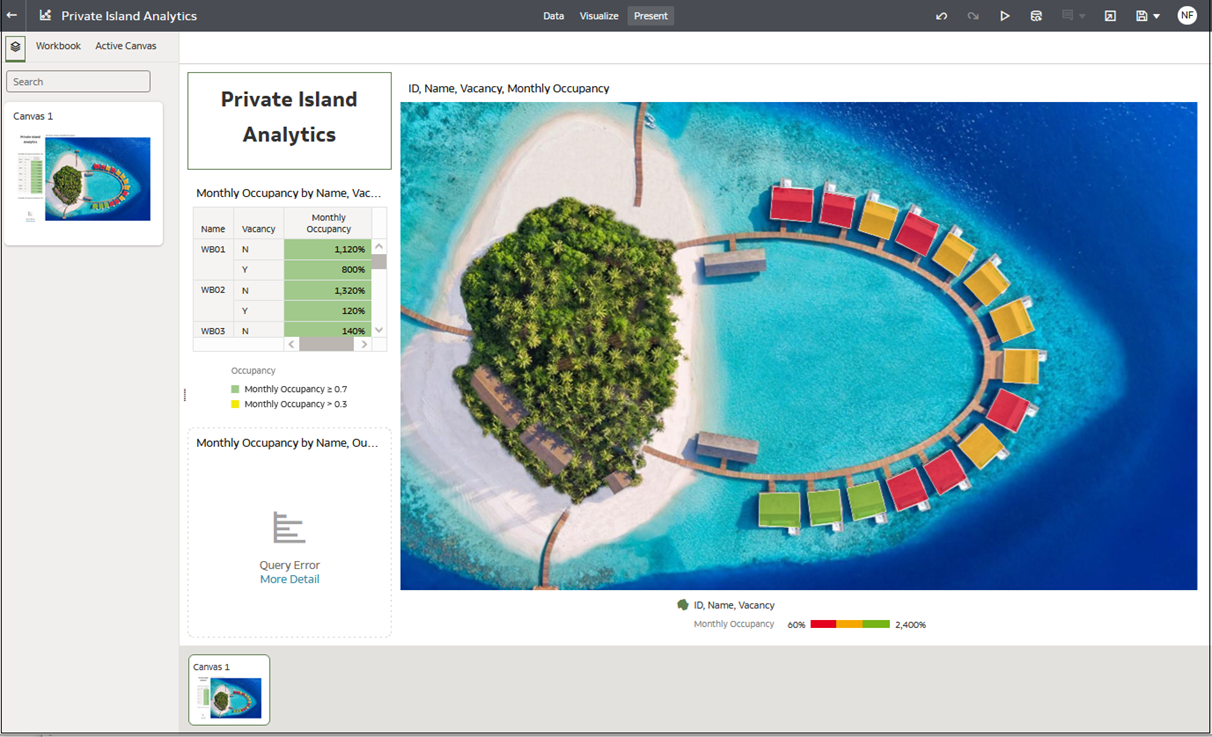The width and height of the screenshot is (1212, 737).
Task: Open the NF user profile avatar
Action: tap(1187, 16)
